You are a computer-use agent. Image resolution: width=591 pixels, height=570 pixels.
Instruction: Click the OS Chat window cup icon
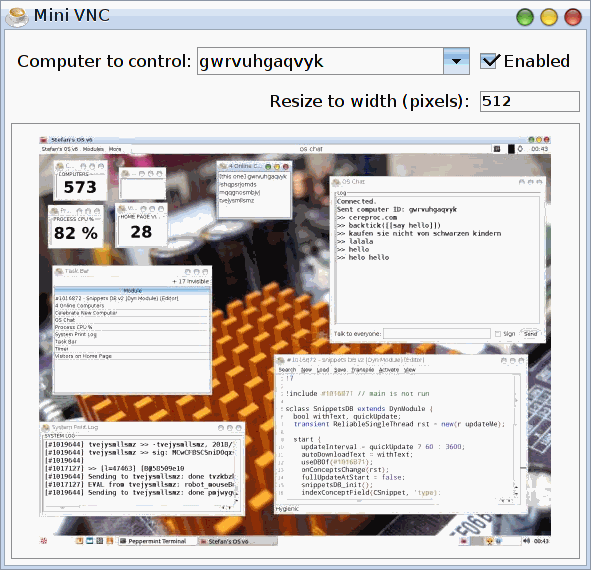(x=335, y=182)
